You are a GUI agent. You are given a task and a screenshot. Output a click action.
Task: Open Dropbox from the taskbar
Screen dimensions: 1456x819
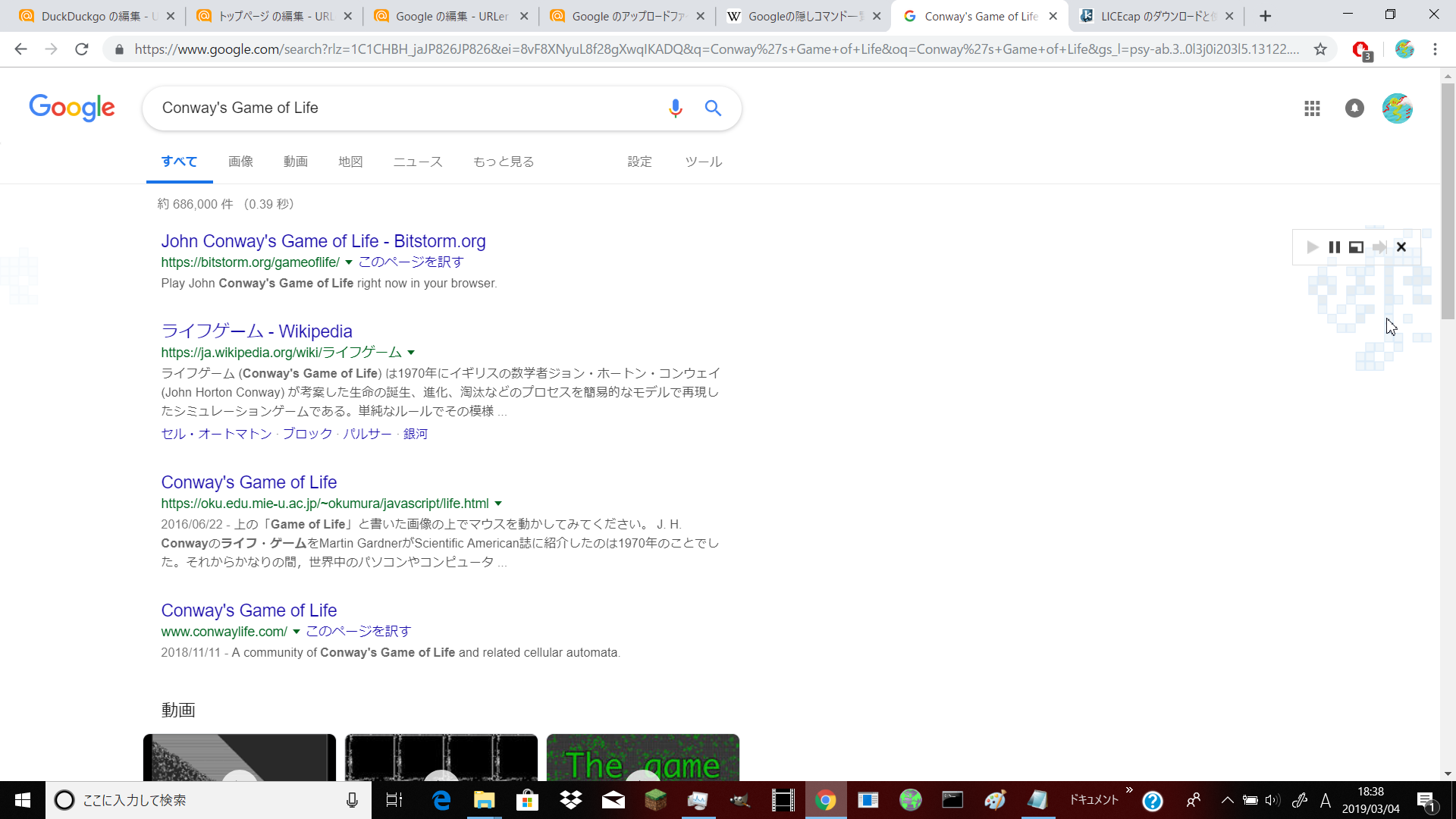pyautogui.click(x=570, y=800)
